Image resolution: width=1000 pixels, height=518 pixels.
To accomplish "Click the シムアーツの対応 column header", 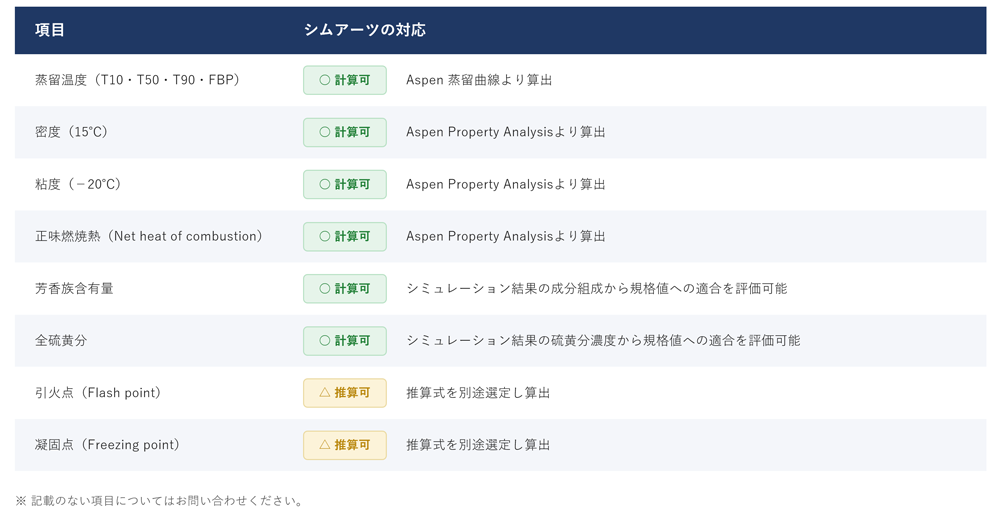I will (364, 30).
